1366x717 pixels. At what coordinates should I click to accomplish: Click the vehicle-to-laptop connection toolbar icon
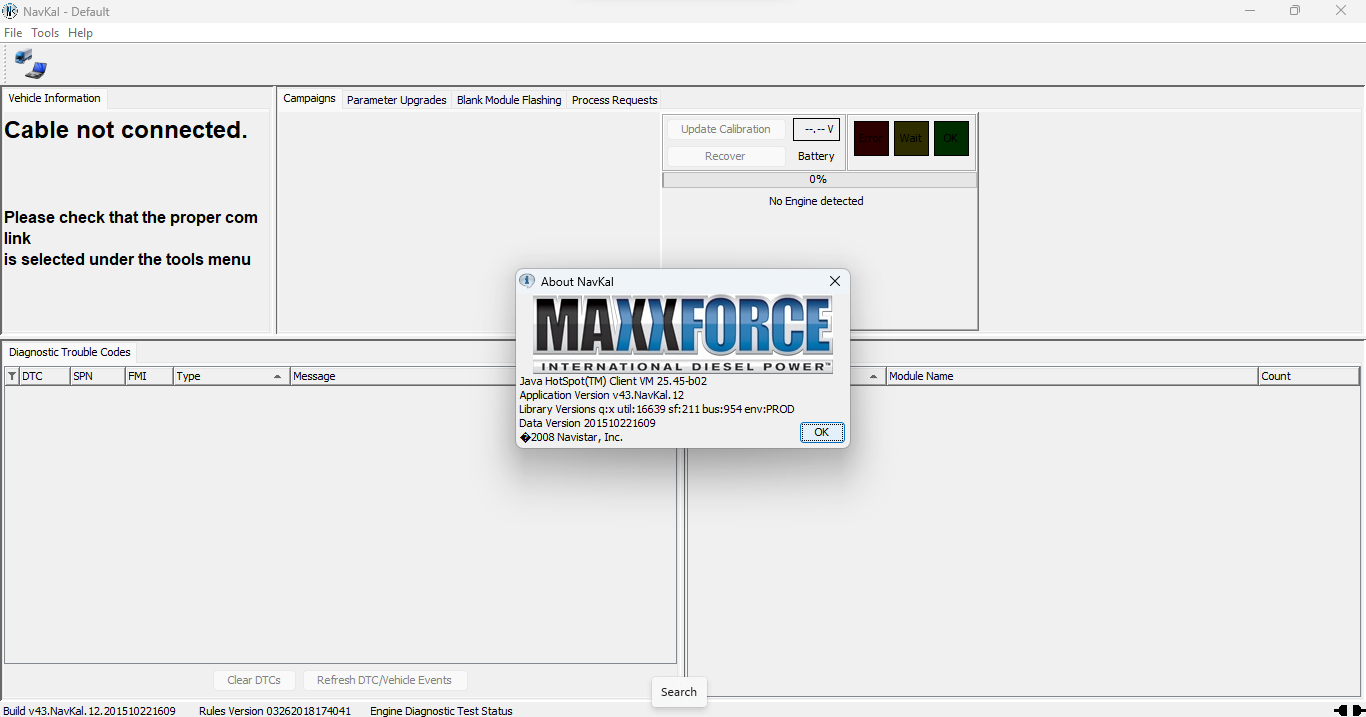(31, 64)
